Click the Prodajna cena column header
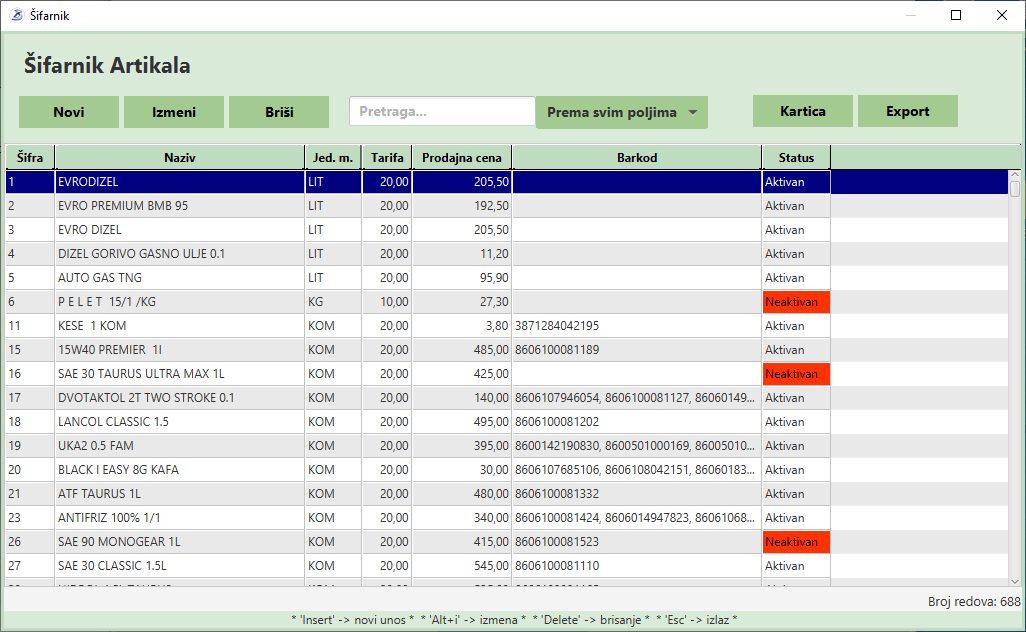The width and height of the screenshot is (1026, 632). coord(461,157)
